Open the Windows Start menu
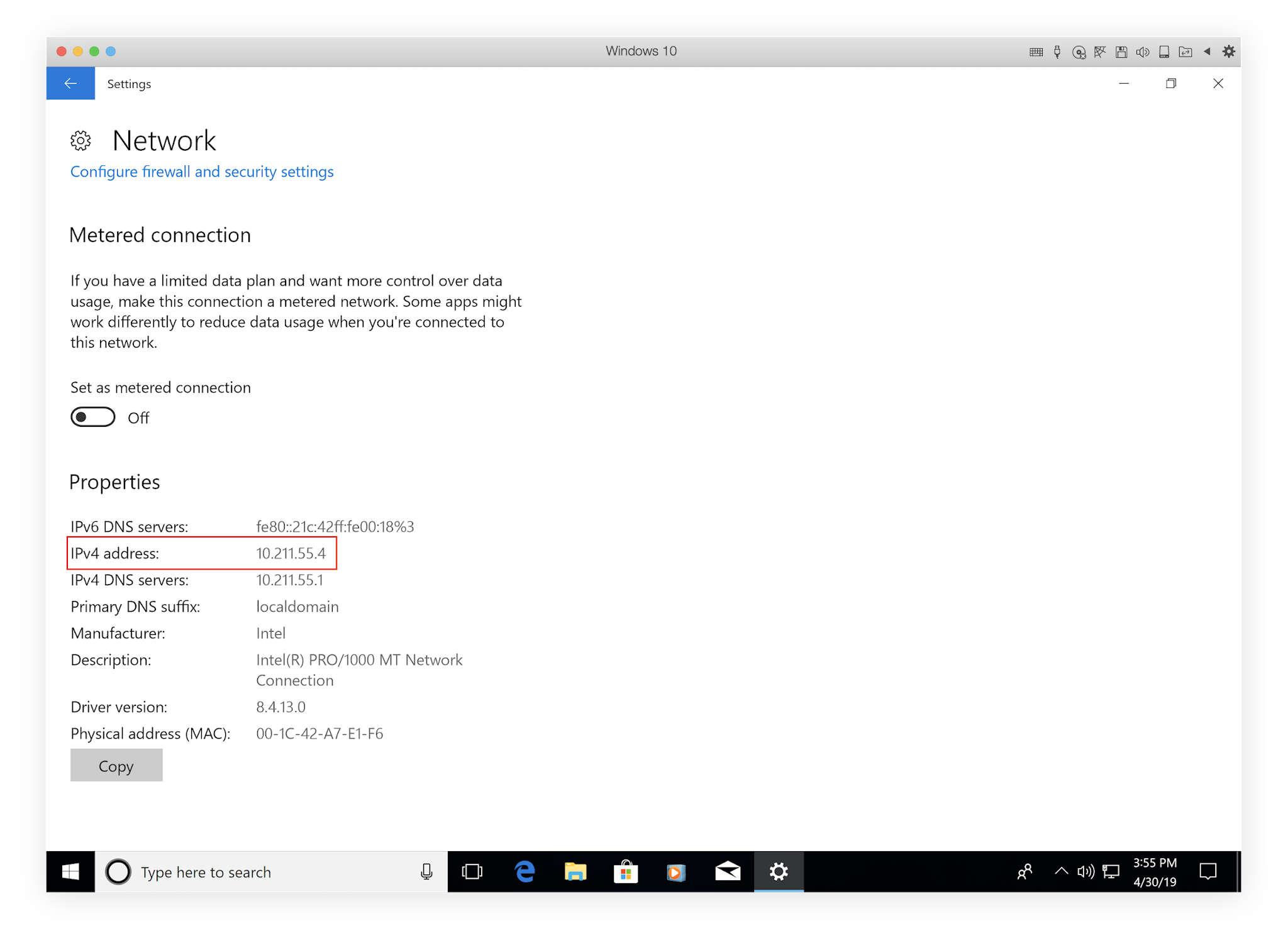The width and height of the screenshot is (1288, 948). click(x=70, y=872)
